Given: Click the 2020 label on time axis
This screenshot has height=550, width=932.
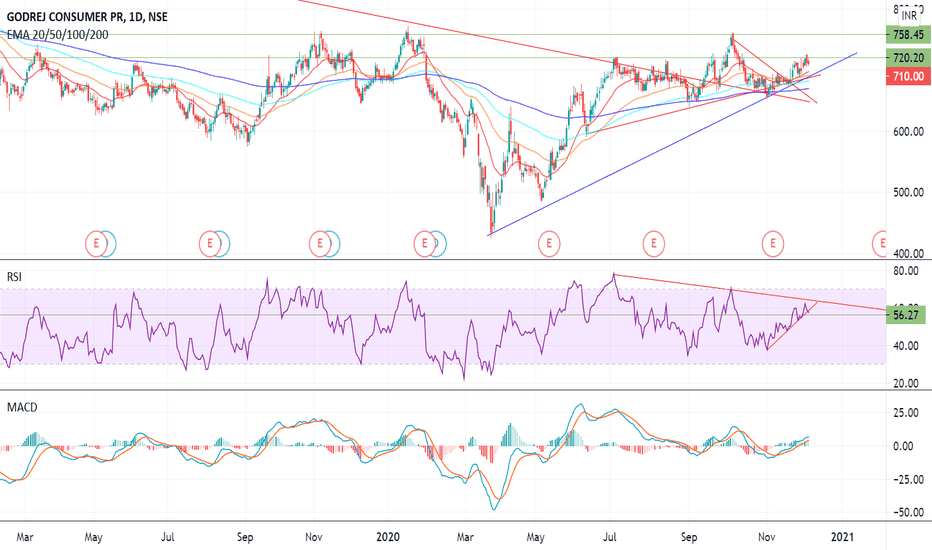Looking at the screenshot, I should (388, 537).
